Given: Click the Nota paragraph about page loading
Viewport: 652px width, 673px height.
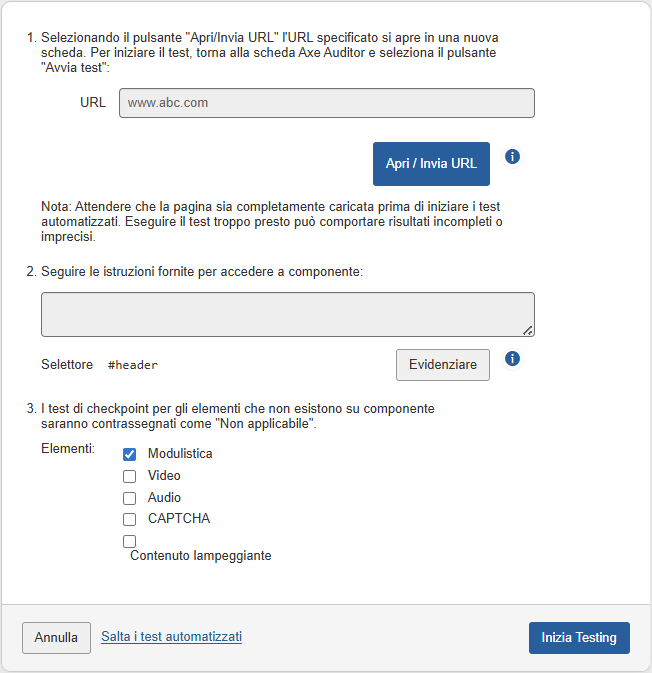Looking at the screenshot, I should [270, 221].
